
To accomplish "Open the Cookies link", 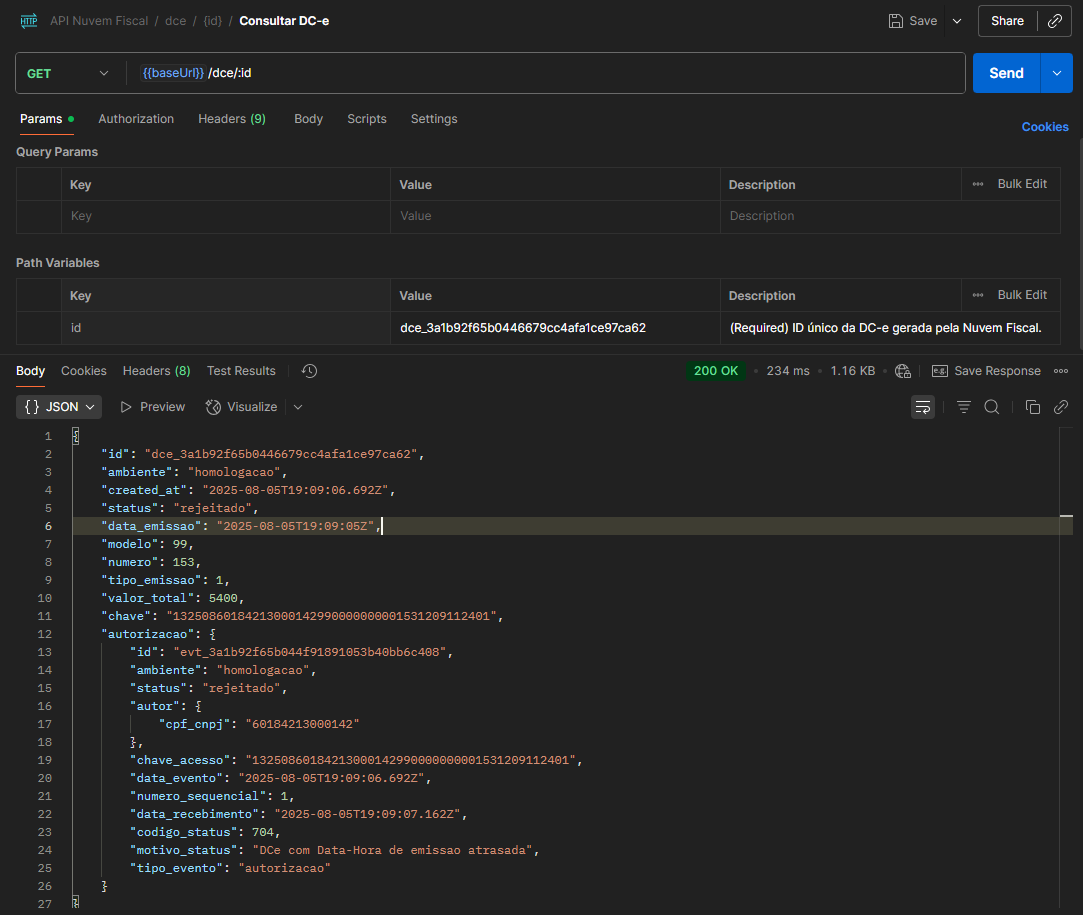I will point(1045,127).
